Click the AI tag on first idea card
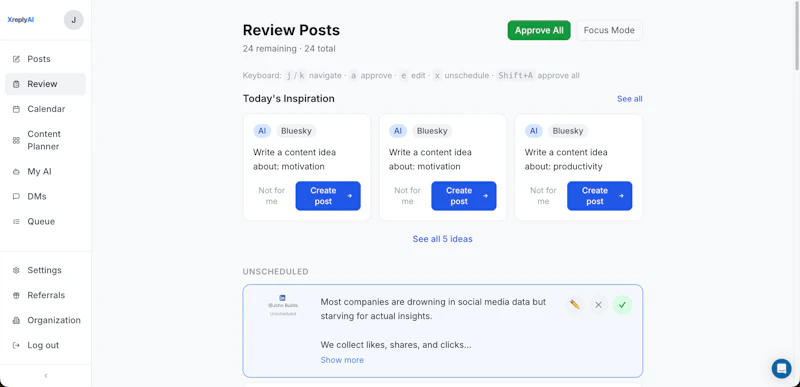The height and width of the screenshot is (387, 800). tap(262, 131)
